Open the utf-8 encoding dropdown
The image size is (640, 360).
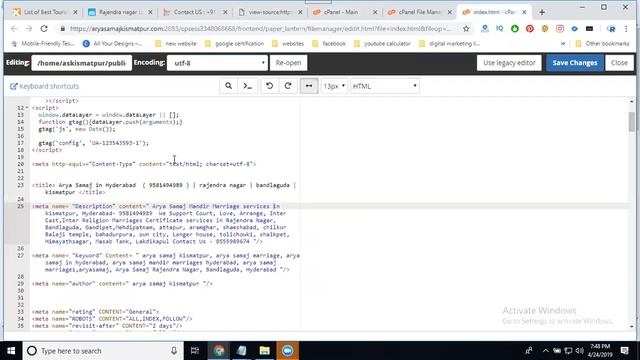[218, 63]
